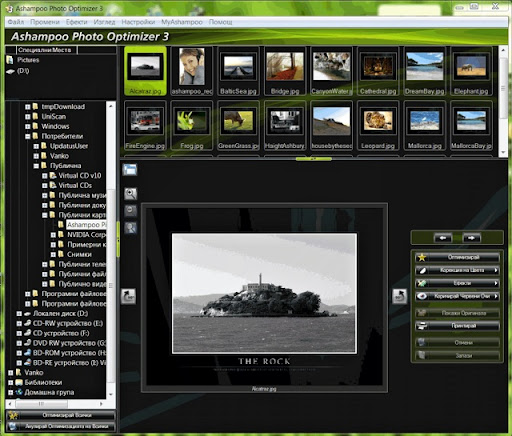Rotate image right with the right rotate icon

coord(399,296)
